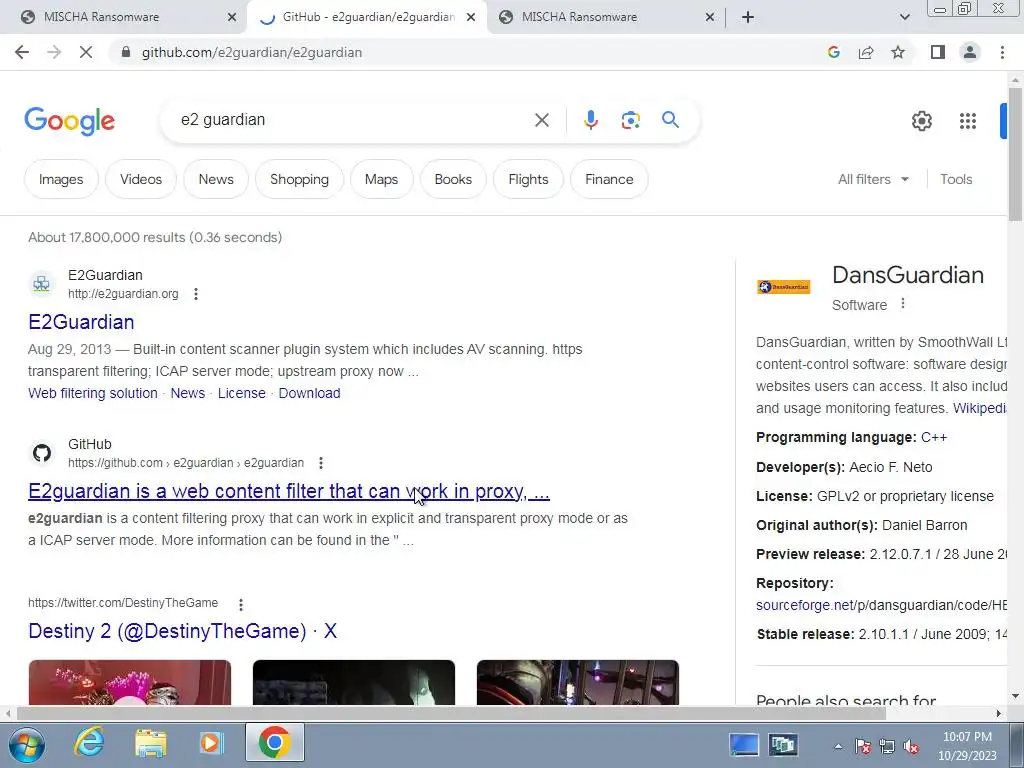Search by image with Google Lens
The image size is (1024, 768).
(630, 120)
